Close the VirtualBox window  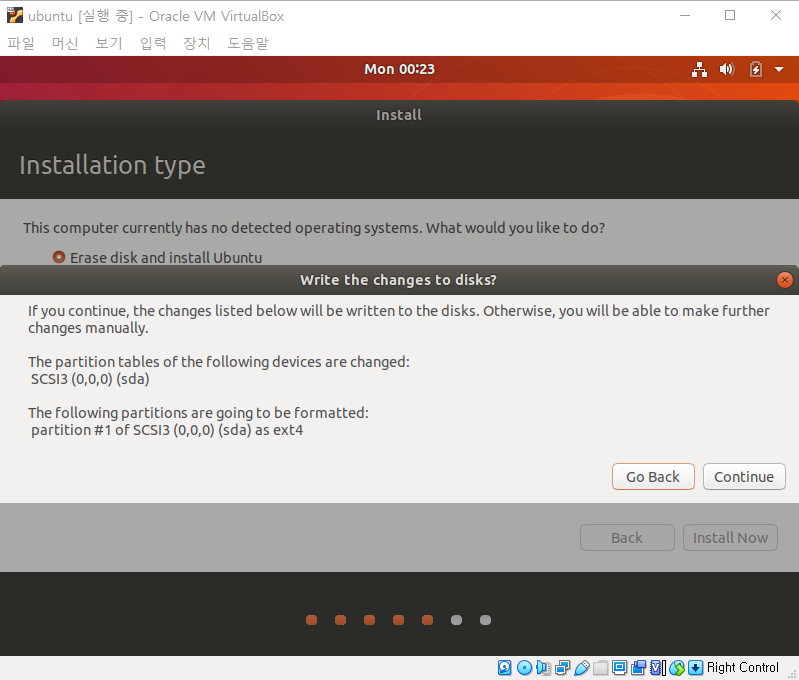(x=776, y=16)
